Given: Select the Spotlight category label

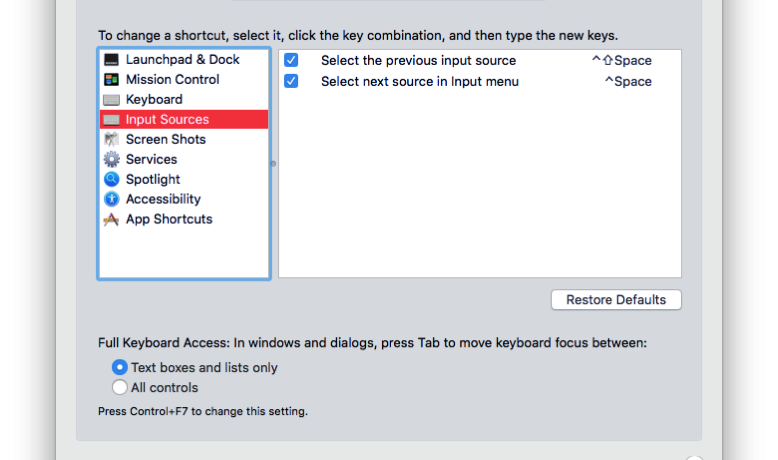Looking at the screenshot, I should pos(153,179).
